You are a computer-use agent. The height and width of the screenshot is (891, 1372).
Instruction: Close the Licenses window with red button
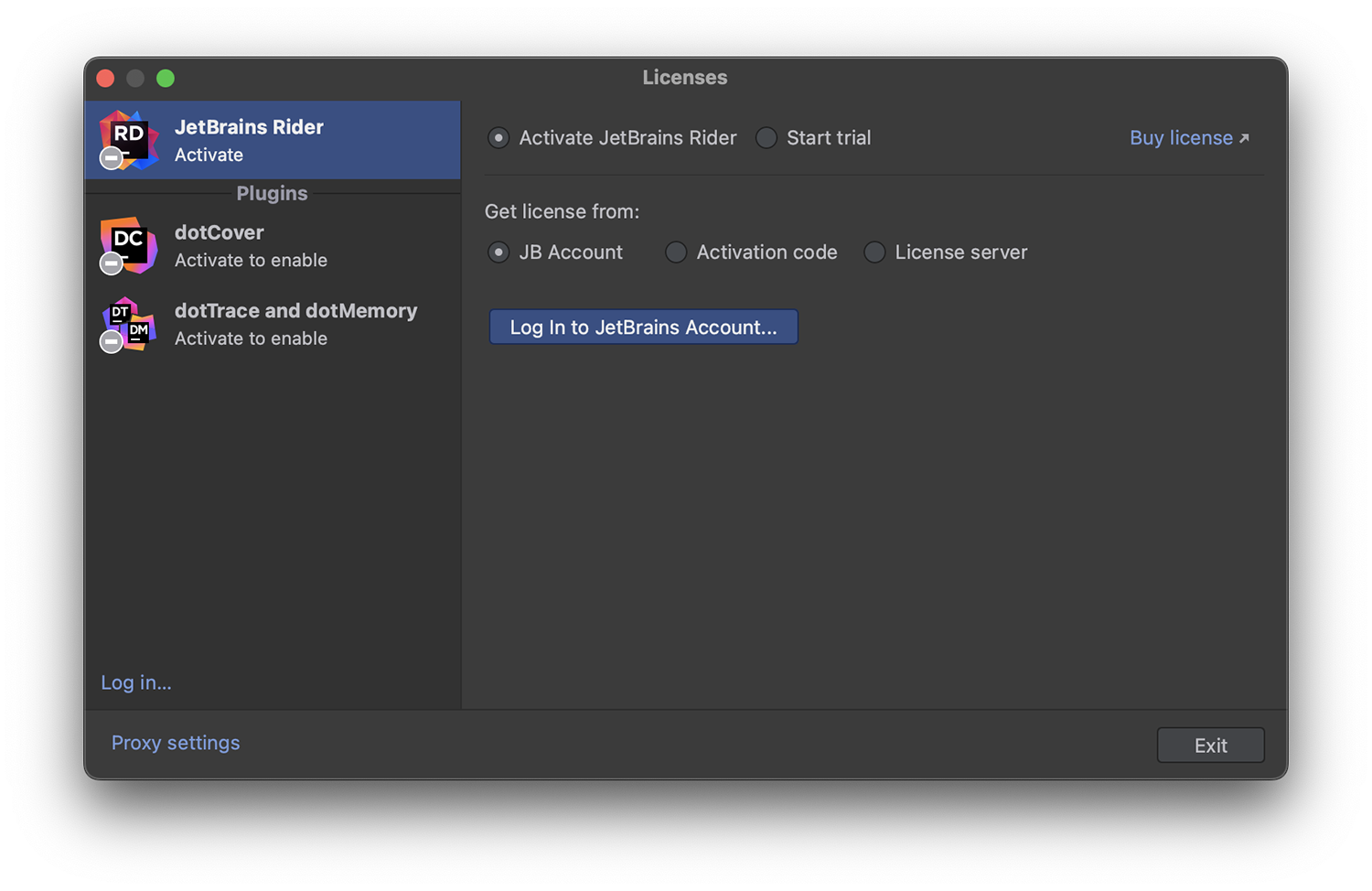[x=106, y=79]
